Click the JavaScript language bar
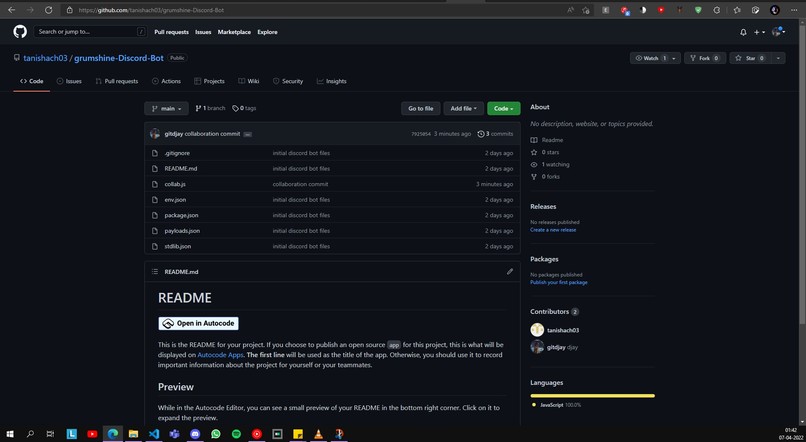Viewport: 806px width, 442px height. pos(593,396)
